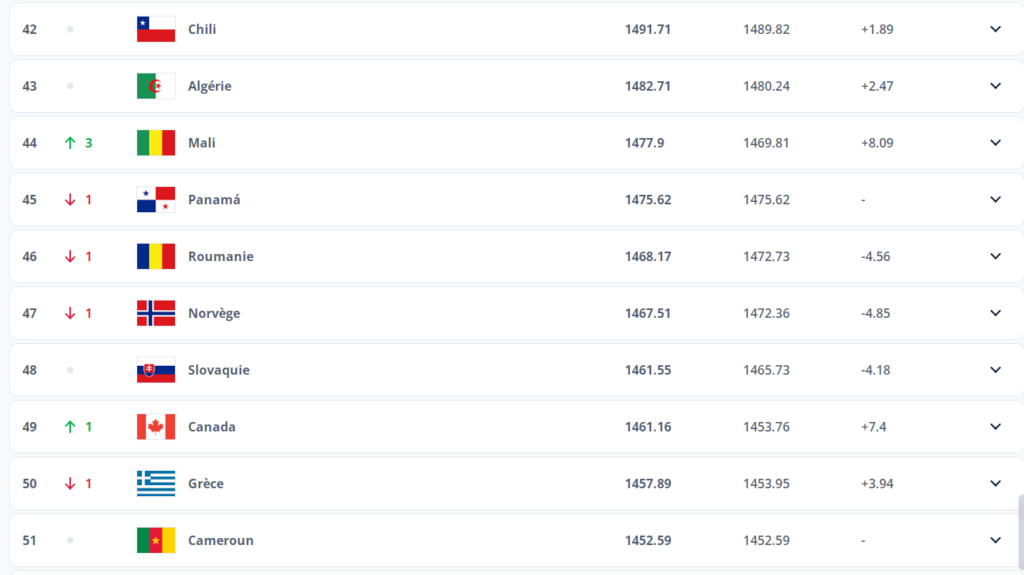The height and width of the screenshot is (575, 1024).
Task: Click the Panamá flag icon
Action: point(156,200)
